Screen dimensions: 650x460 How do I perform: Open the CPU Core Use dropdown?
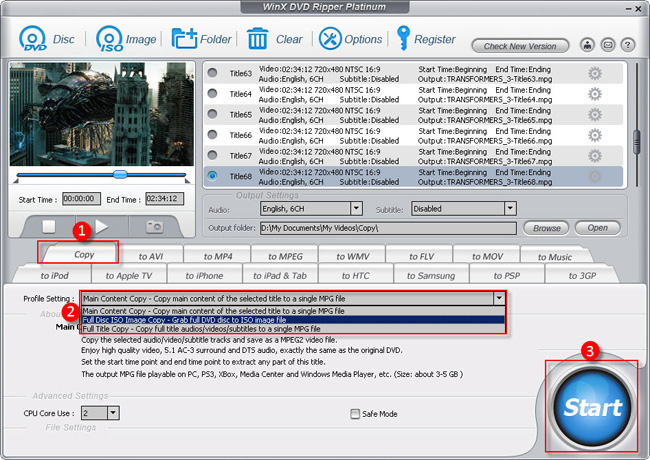click(113, 413)
